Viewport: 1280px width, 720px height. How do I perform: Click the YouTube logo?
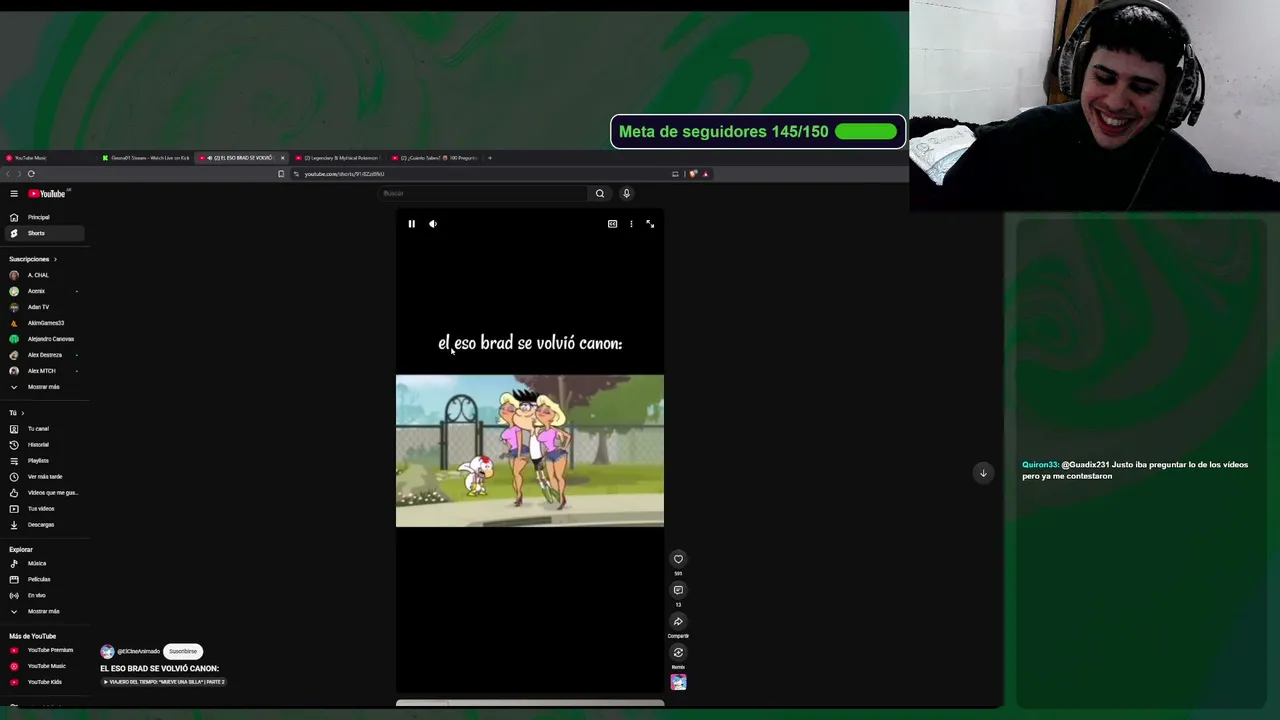pos(47,194)
